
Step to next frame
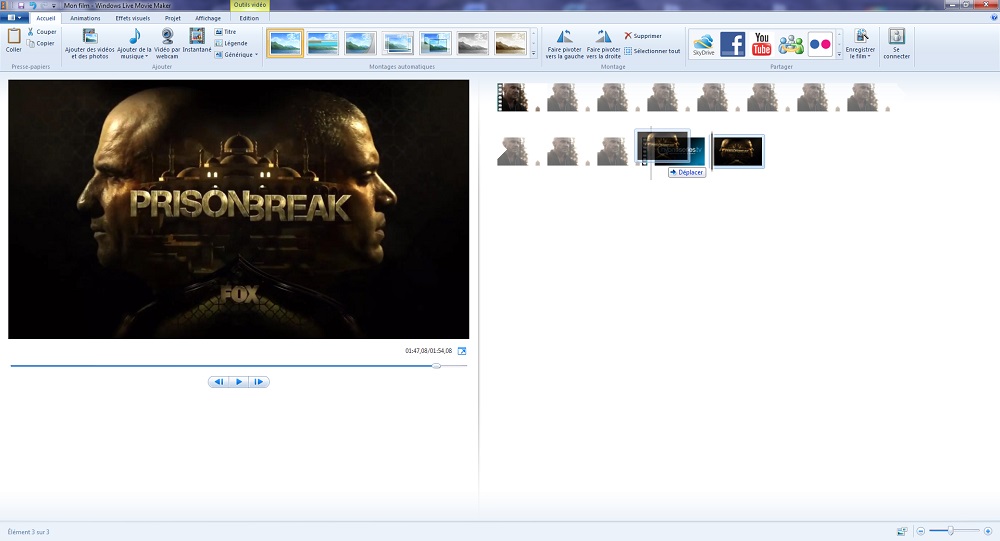pyautogui.click(x=258, y=382)
